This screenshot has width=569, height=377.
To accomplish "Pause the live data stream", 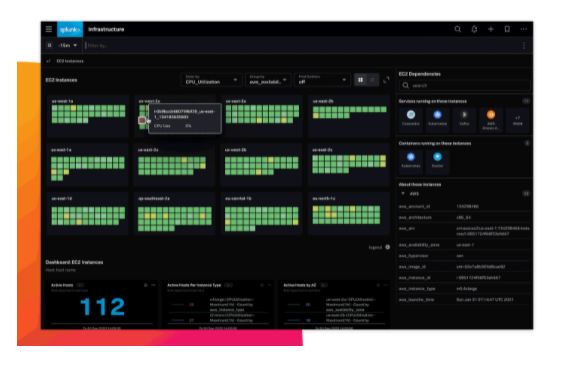I will point(49,45).
